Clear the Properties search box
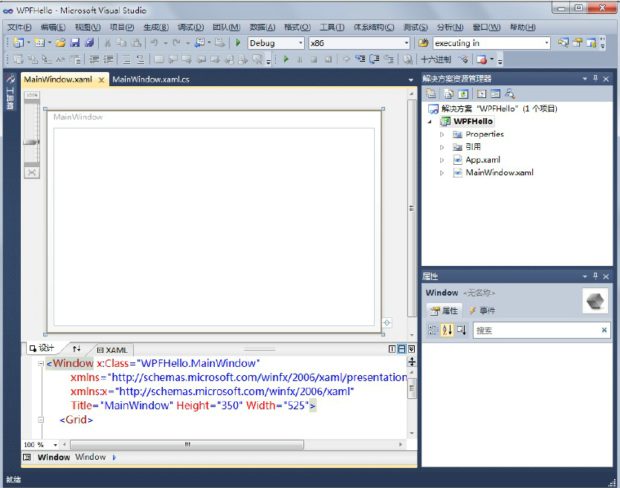 pyautogui.click(x=604, y=330)
